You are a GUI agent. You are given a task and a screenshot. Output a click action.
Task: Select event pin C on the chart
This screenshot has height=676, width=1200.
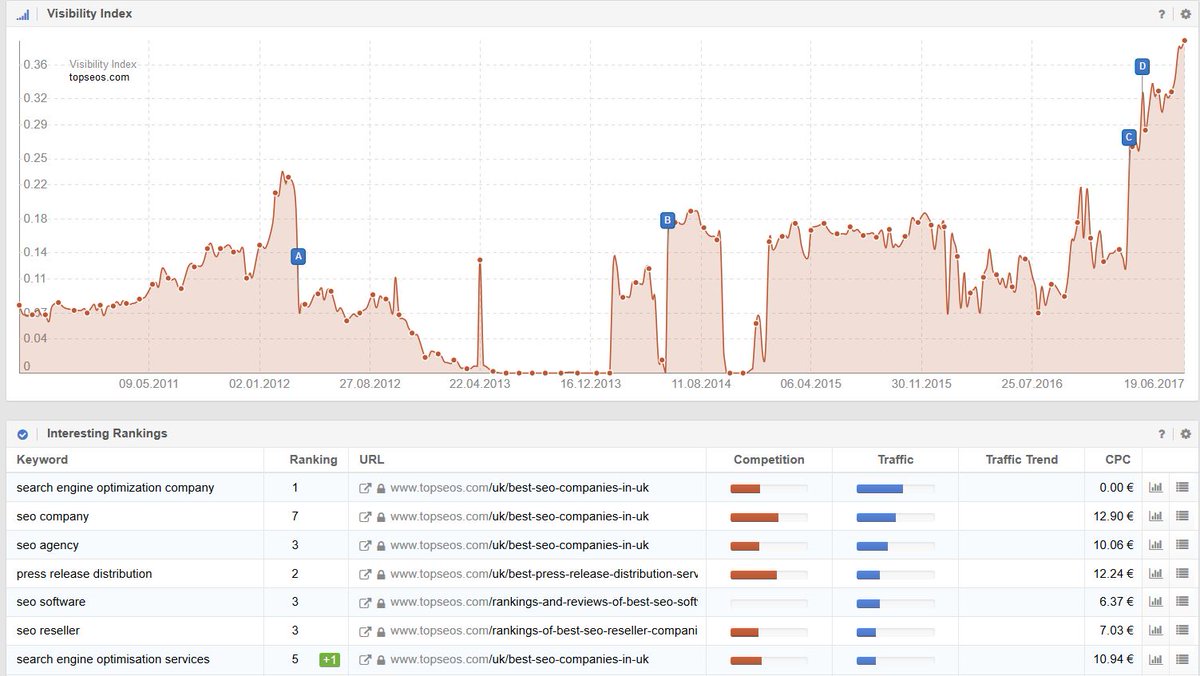(1129, 137)
